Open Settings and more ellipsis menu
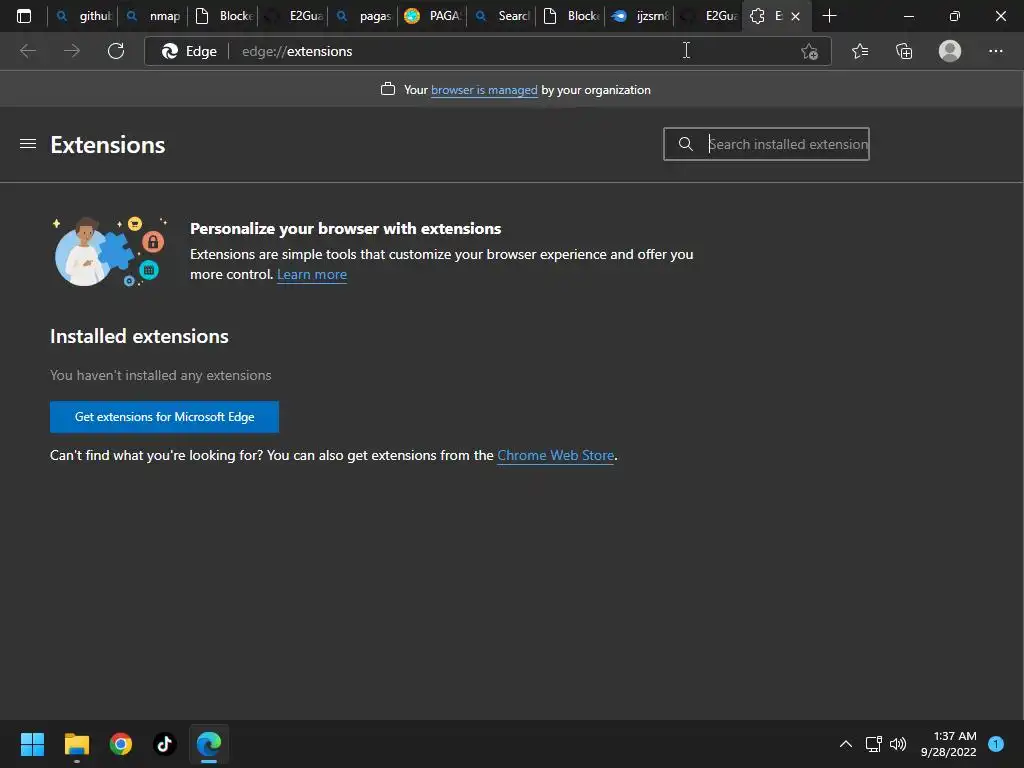1024x768 pixels. (x=995, y=51)
